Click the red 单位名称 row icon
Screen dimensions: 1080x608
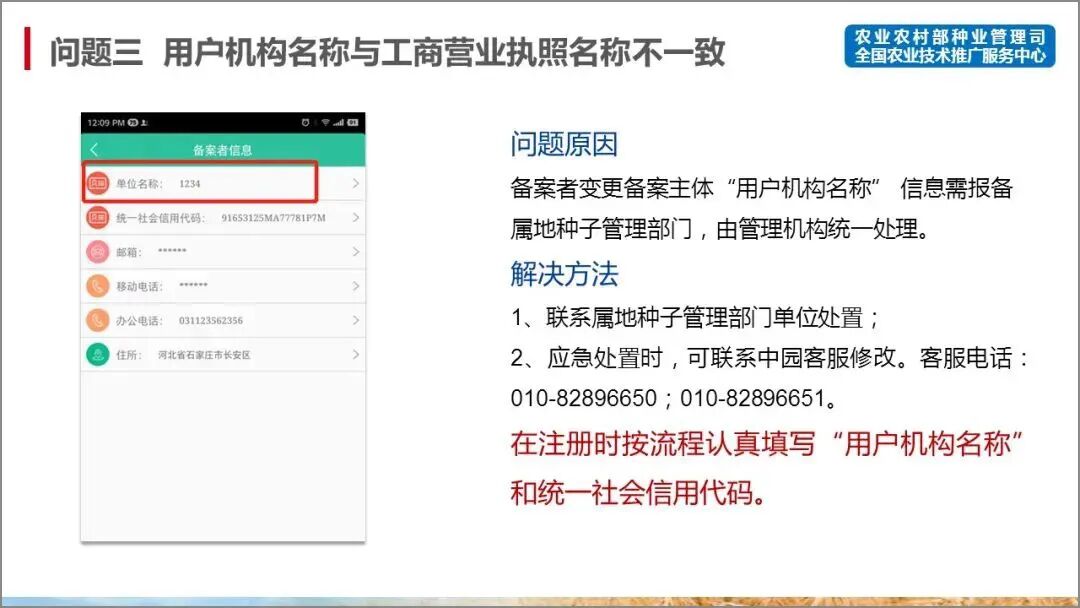point(96,184)
